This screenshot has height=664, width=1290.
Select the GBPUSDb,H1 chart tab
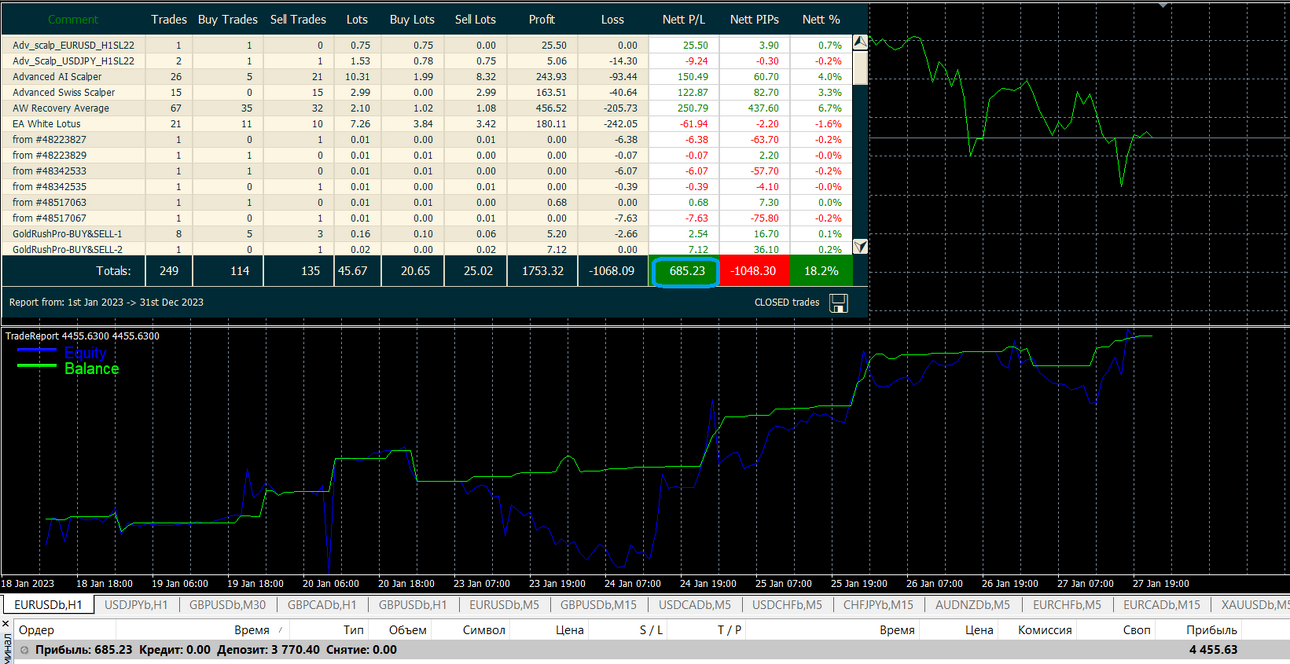[x=413, y=604]
